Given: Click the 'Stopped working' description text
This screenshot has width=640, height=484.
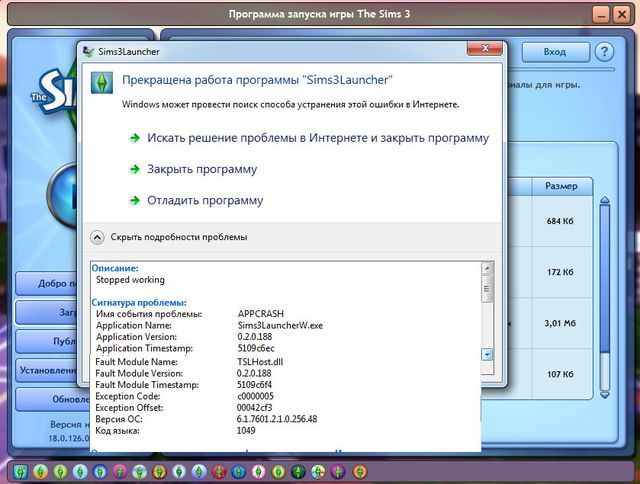Looking at the screenshot, I should pos(130,280).
